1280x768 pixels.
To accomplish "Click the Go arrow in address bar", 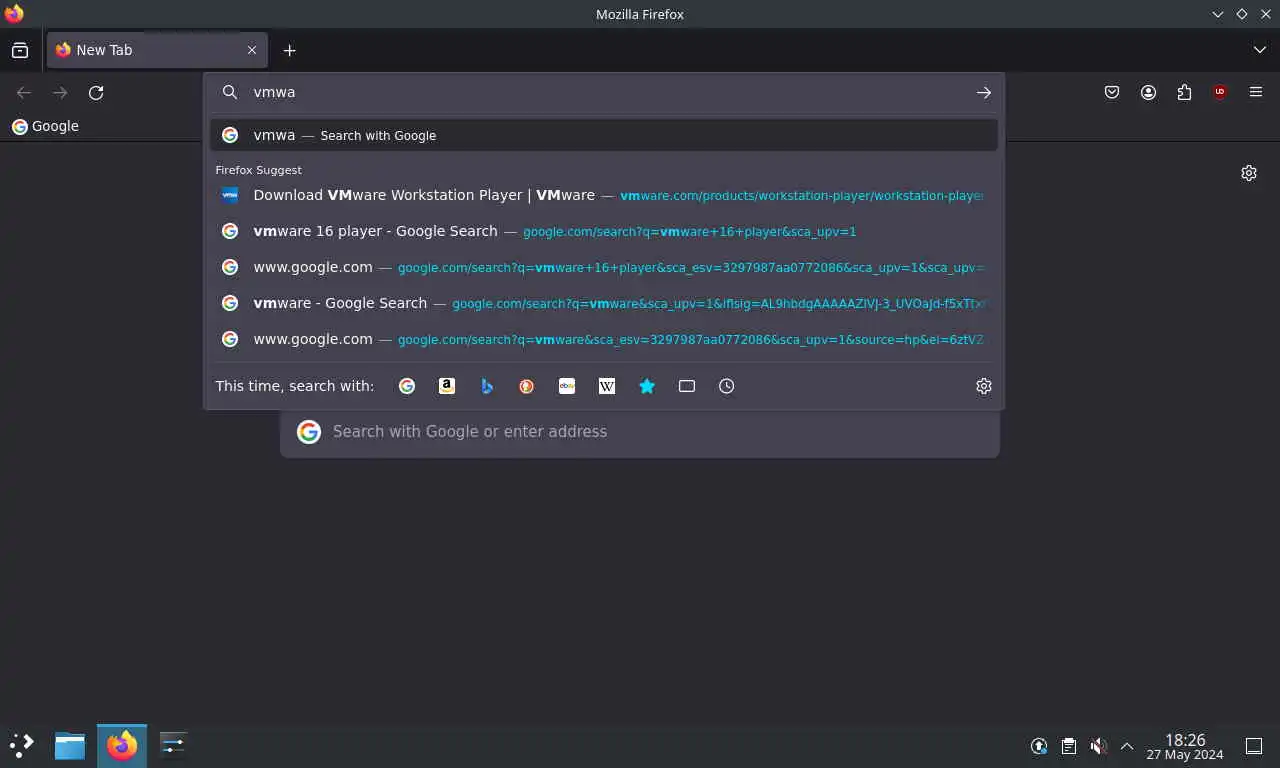I will (x=984, y=92).
